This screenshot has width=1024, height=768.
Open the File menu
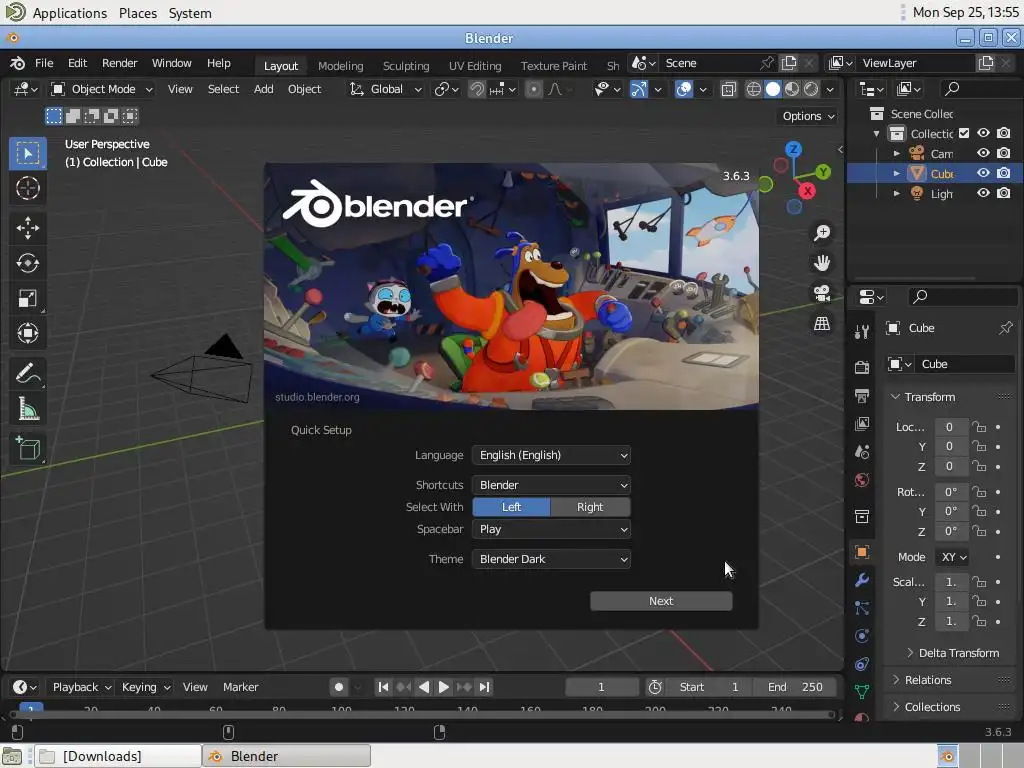(x=44, y=63)
